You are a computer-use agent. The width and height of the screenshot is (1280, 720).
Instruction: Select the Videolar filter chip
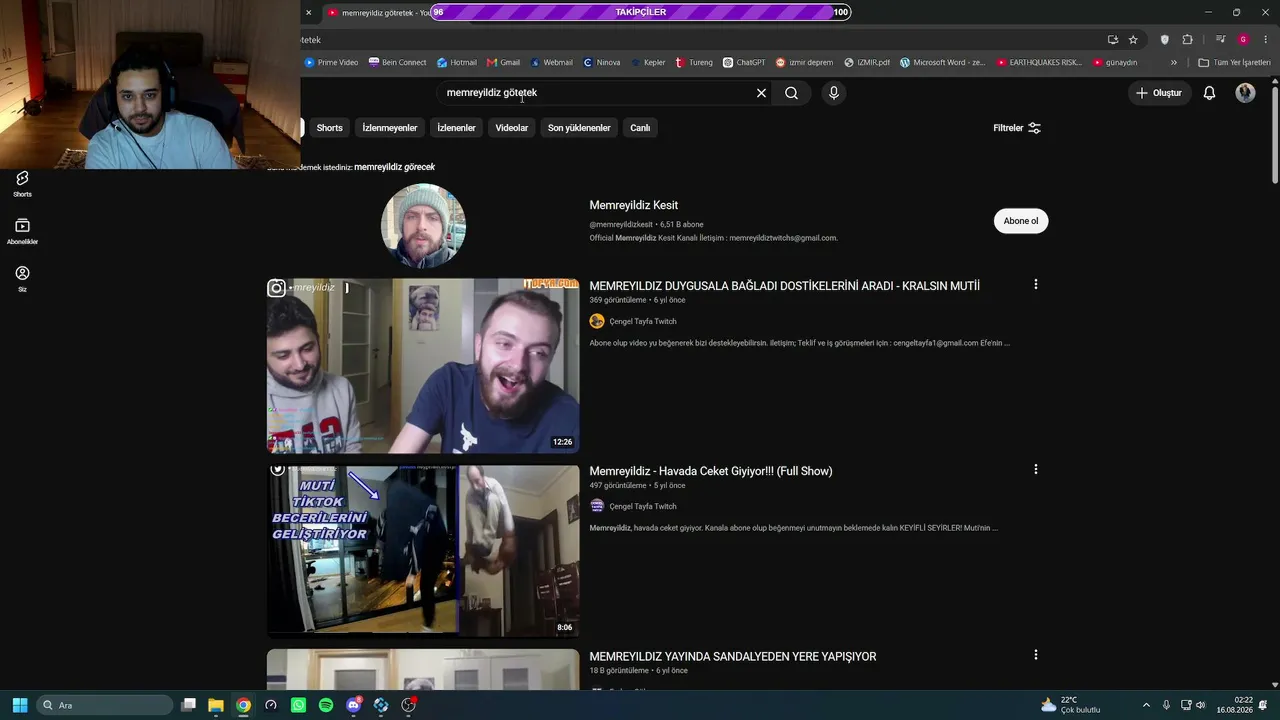click(x=512, y=128)
